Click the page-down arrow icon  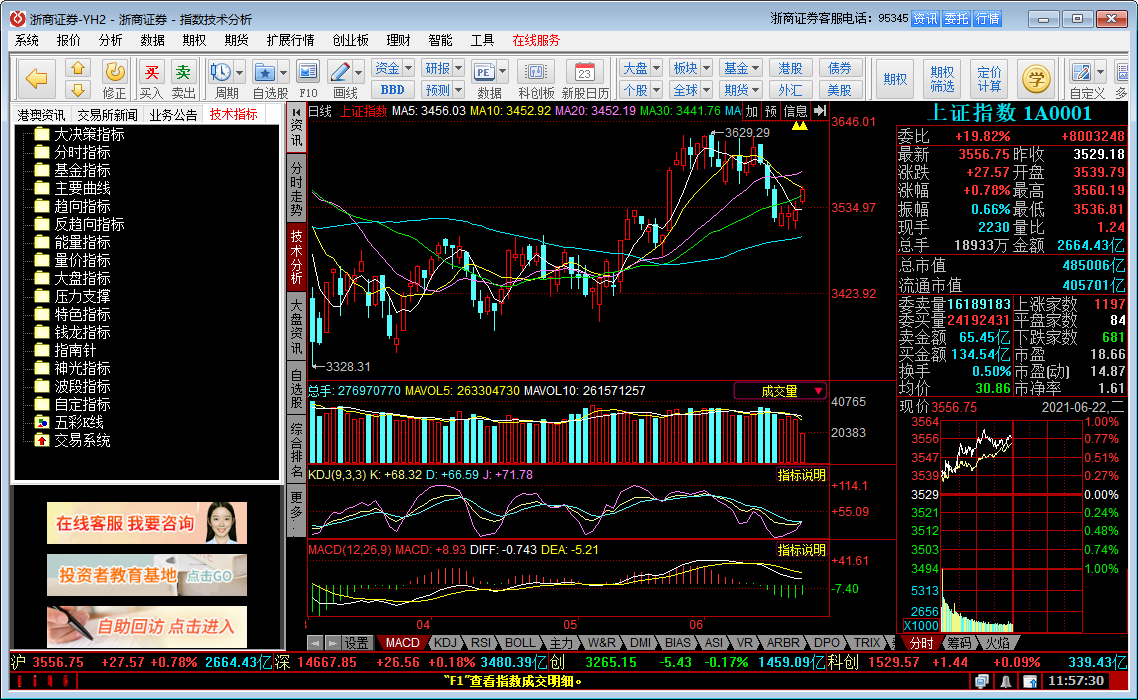point(78,90)
